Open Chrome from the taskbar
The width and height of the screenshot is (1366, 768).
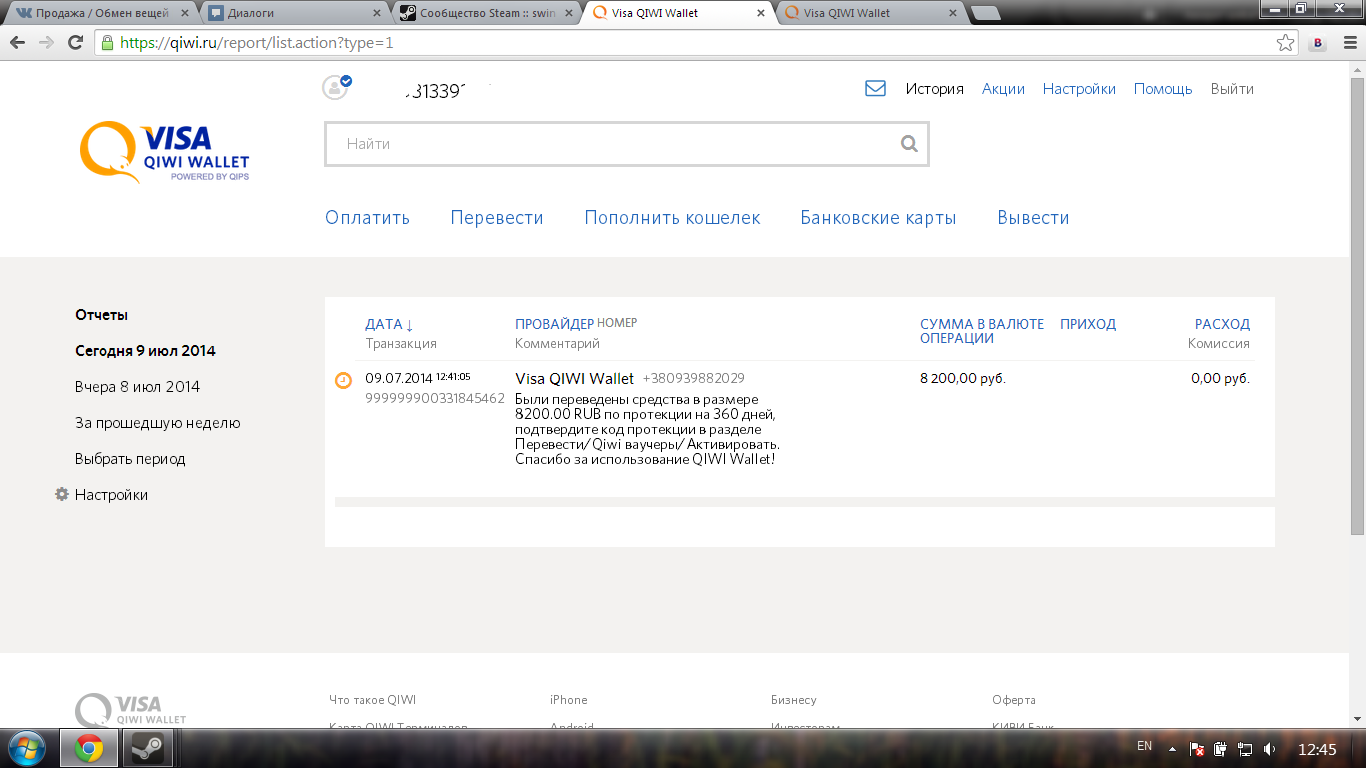click(89, 748)
